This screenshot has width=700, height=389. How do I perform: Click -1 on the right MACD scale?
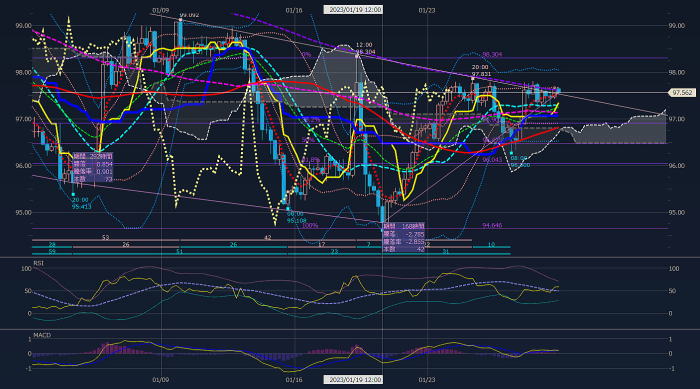tap(671, 369)
